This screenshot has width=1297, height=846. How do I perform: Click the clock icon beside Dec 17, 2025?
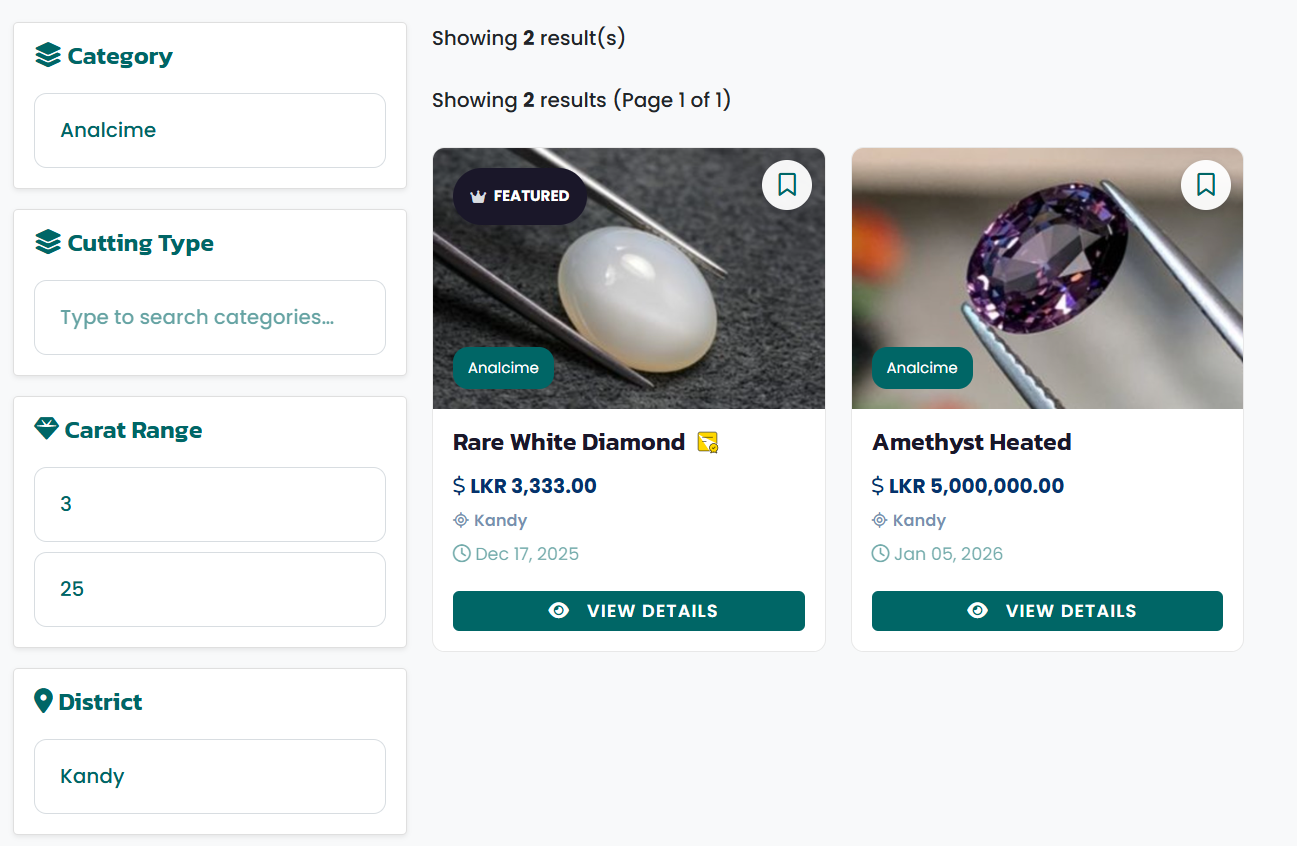(x=461, y=554)
